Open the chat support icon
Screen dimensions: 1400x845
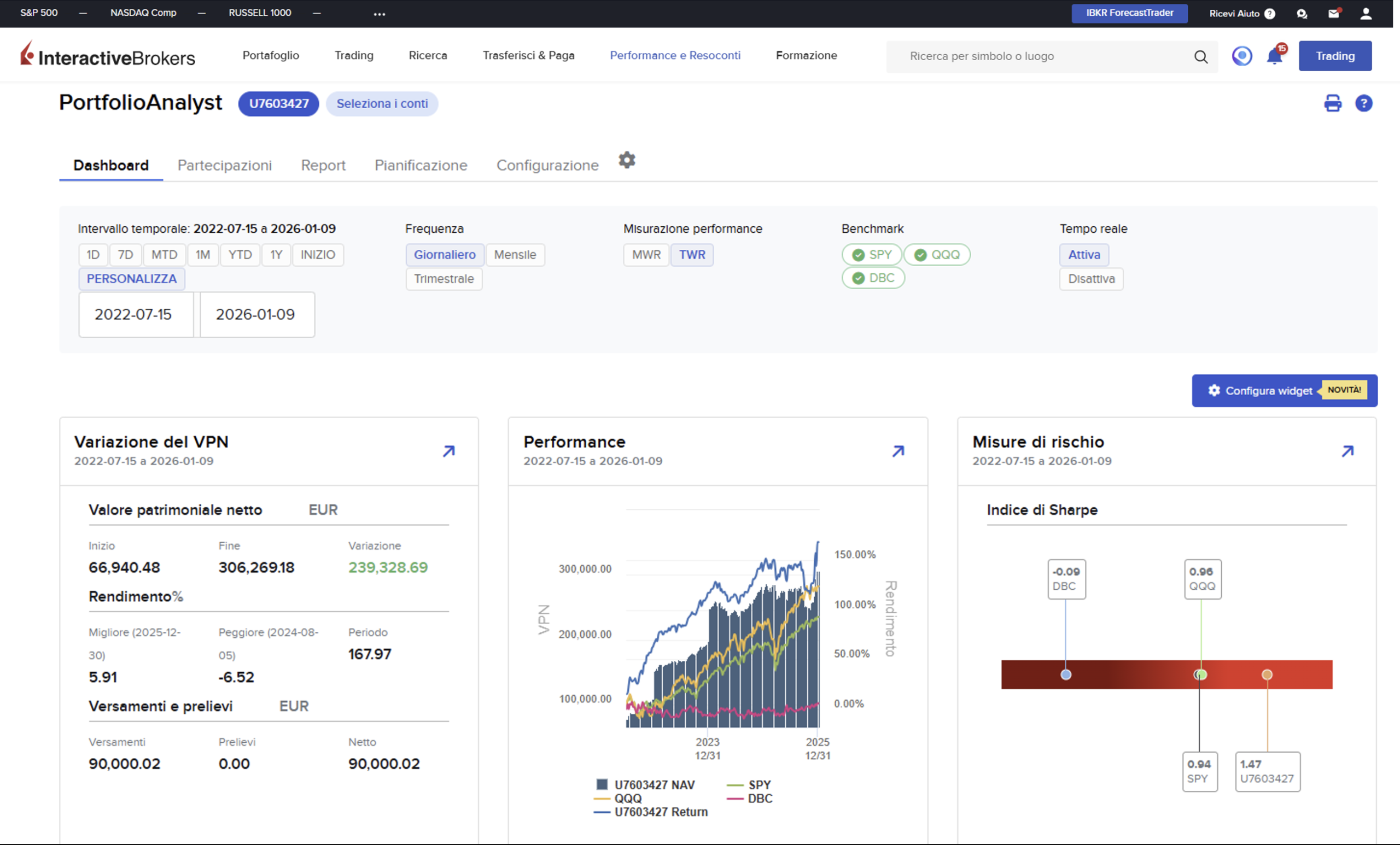(1302, 14)
